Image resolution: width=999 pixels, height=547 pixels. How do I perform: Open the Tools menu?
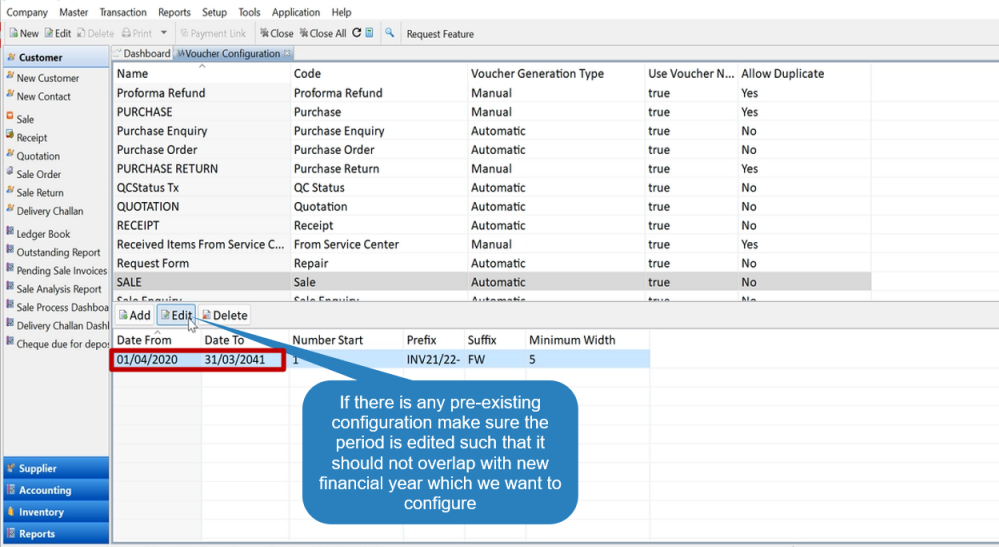pos(249,12)
